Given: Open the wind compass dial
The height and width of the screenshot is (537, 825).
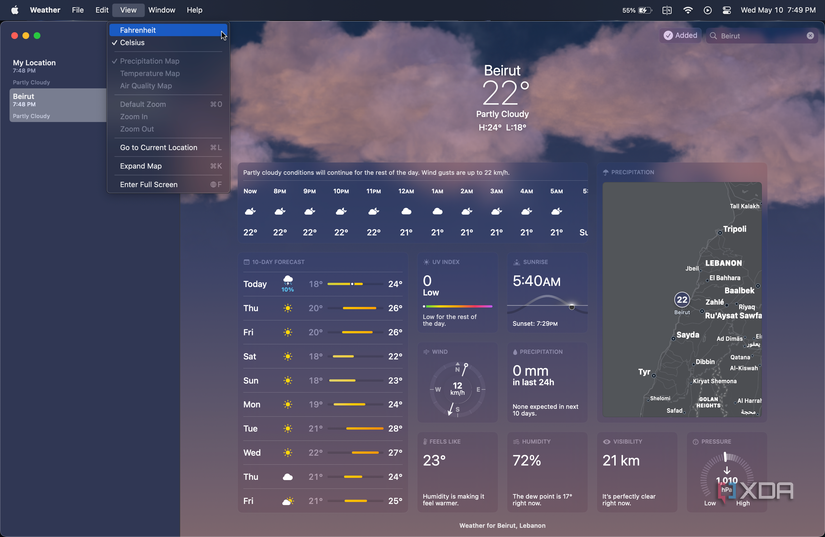Looking at the screenshot, I should tap(457, 390).
